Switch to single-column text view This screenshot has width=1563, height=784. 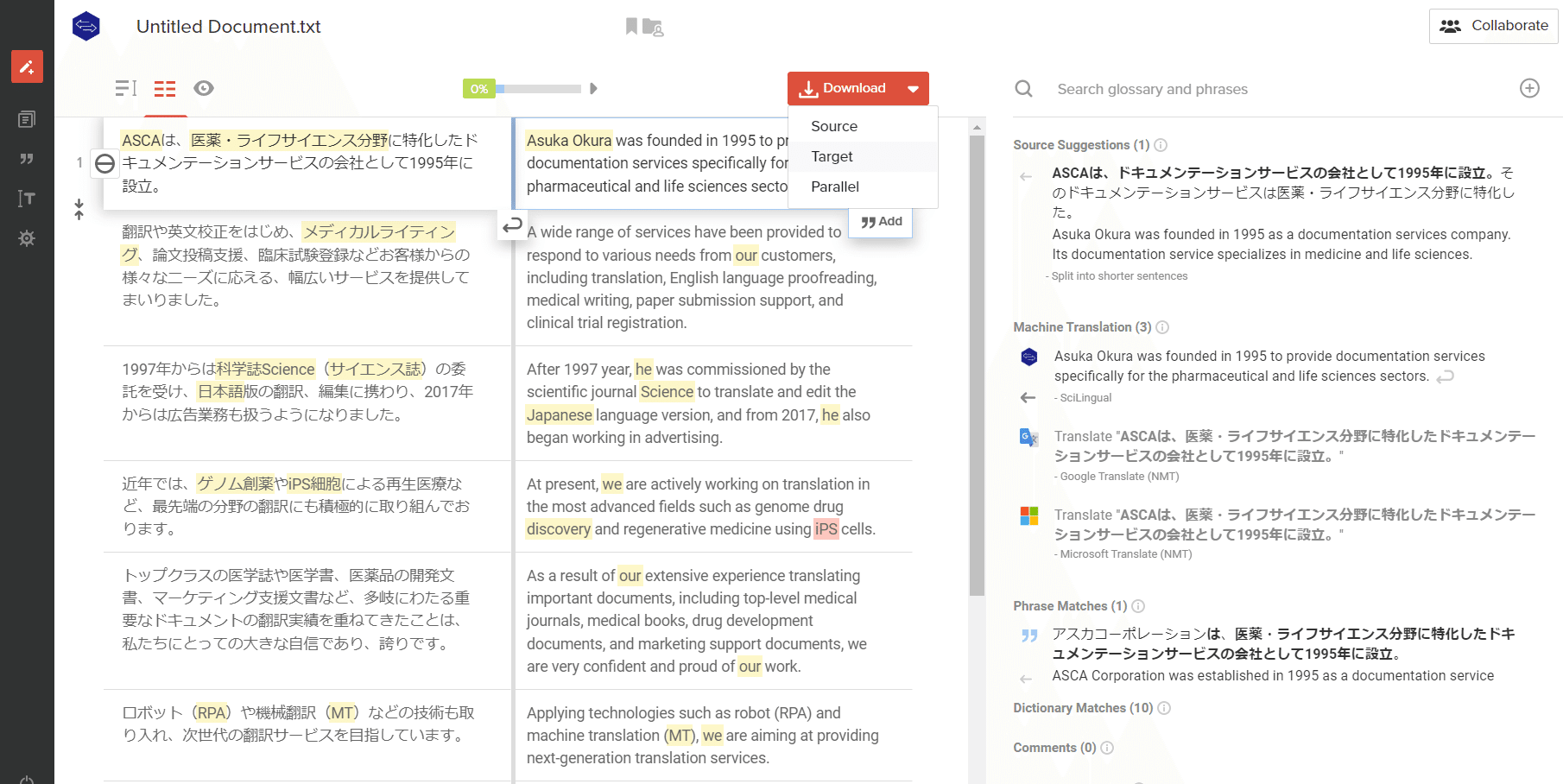tap(126, 88)
